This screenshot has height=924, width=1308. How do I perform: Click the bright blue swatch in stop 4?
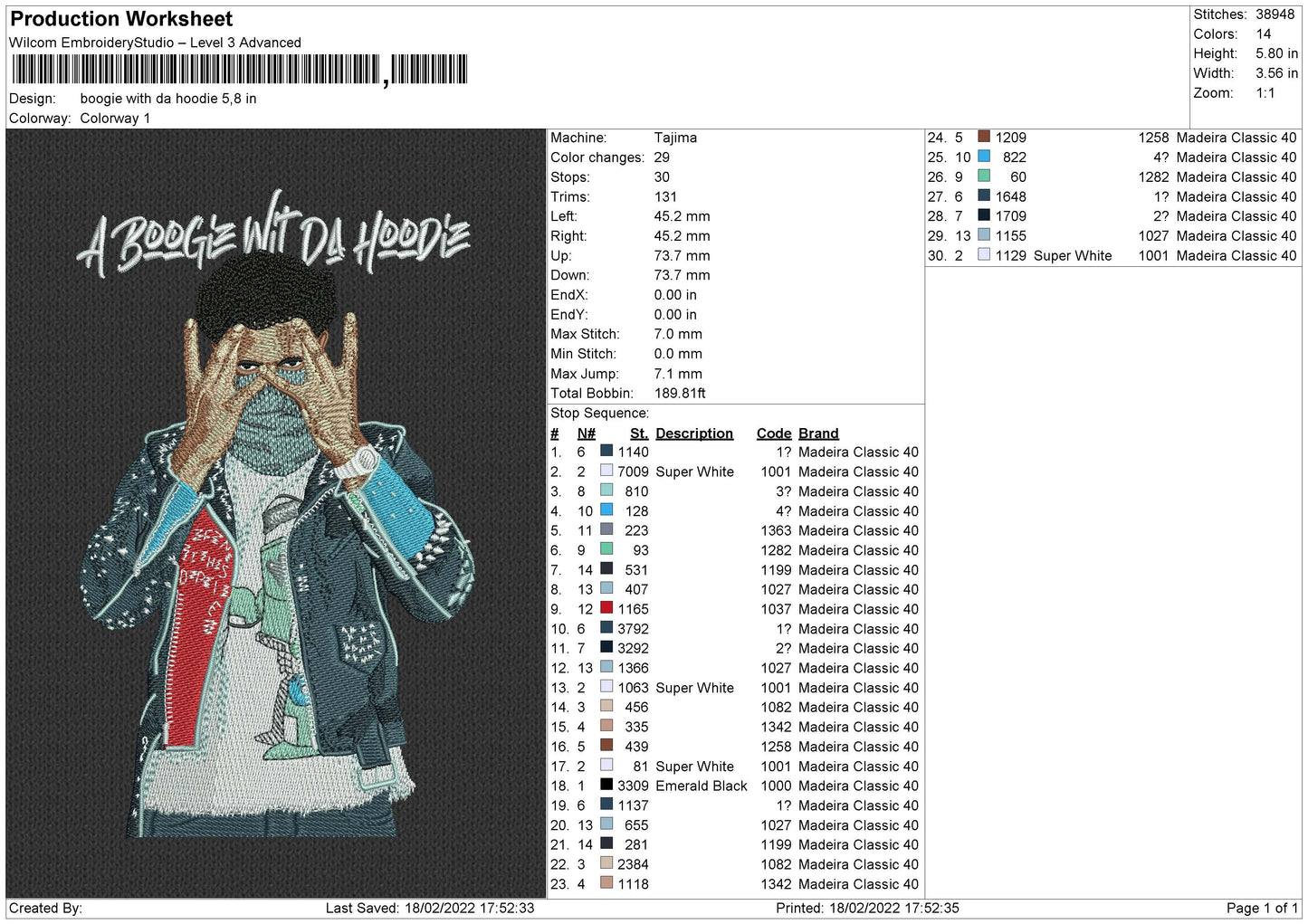[606, 510]
